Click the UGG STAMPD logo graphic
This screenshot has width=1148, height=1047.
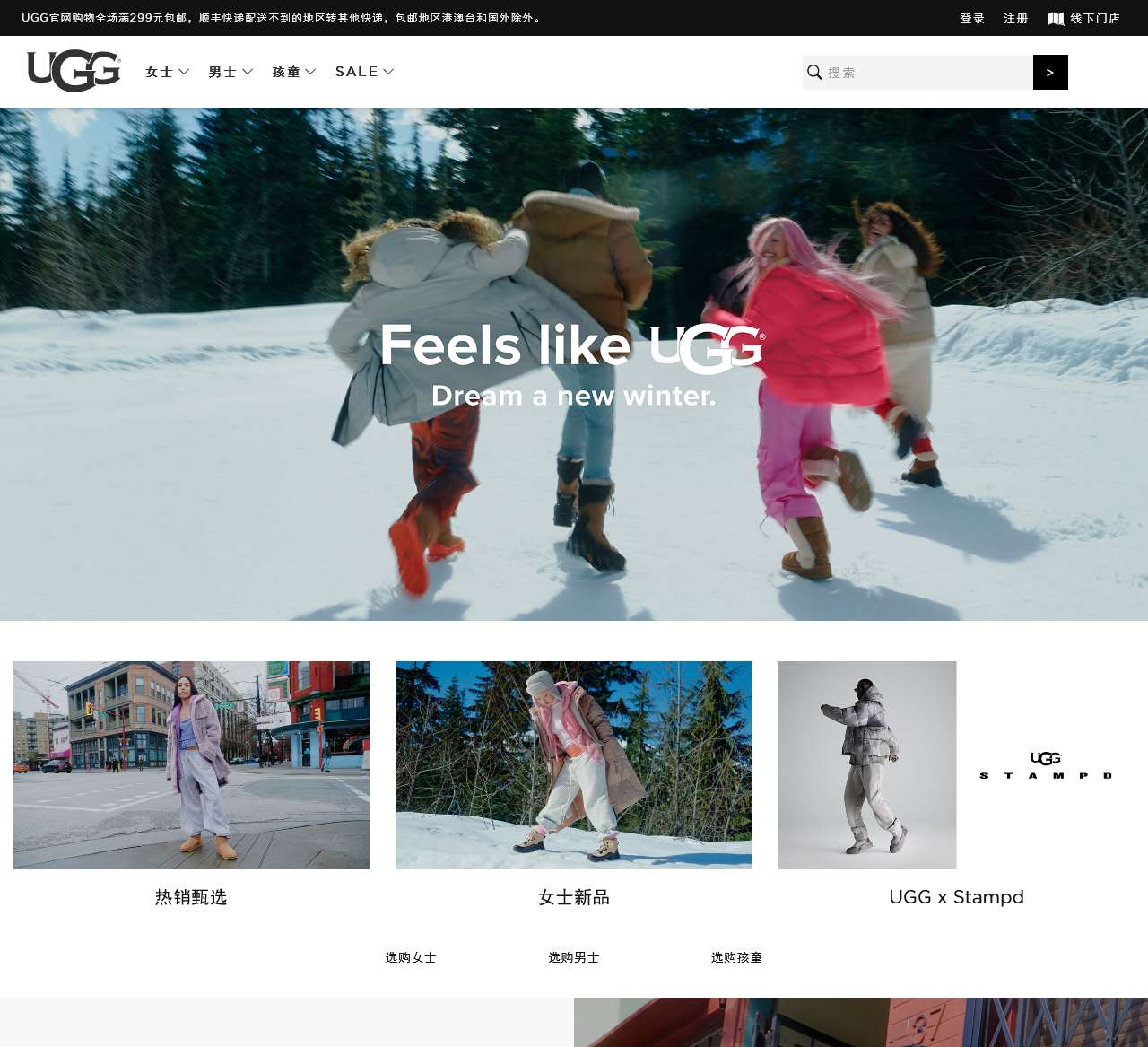[1046, 765]
